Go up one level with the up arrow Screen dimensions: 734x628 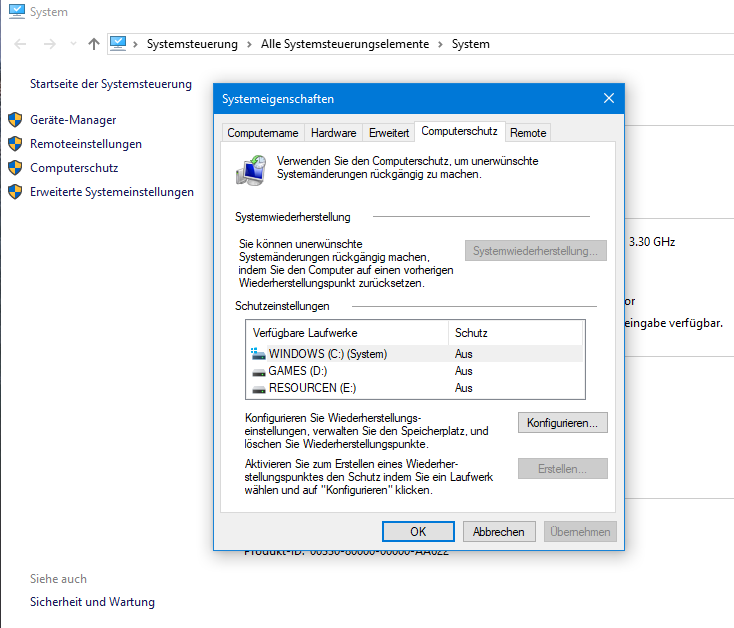pyautogui.click(x=94, y=44)
